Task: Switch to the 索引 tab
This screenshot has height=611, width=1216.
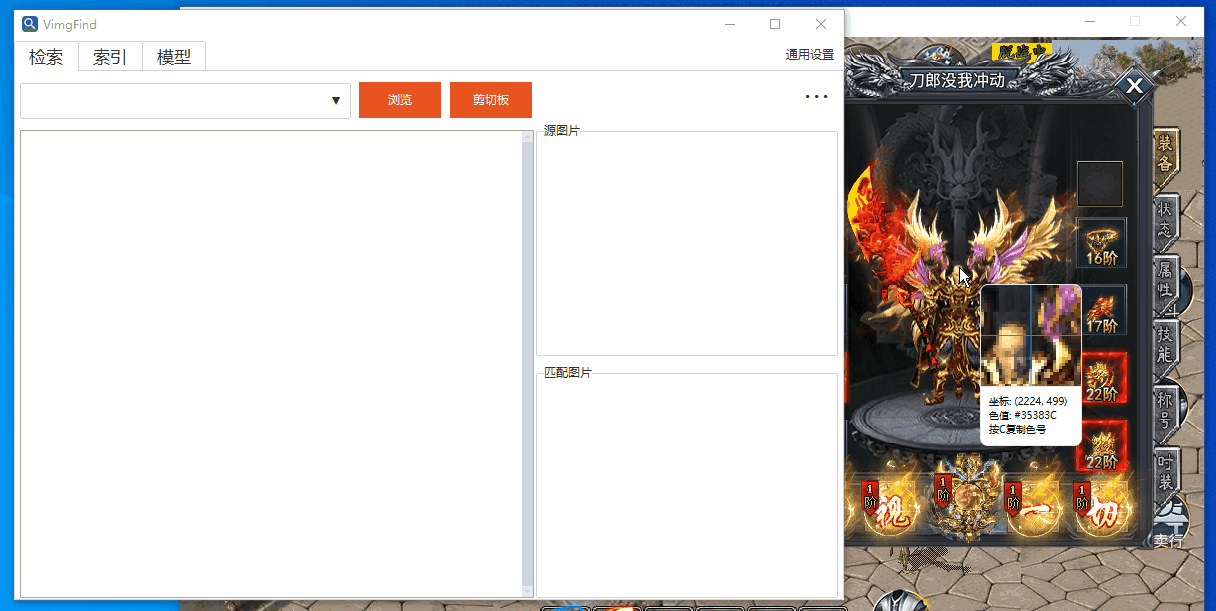Action: (110, 57)
